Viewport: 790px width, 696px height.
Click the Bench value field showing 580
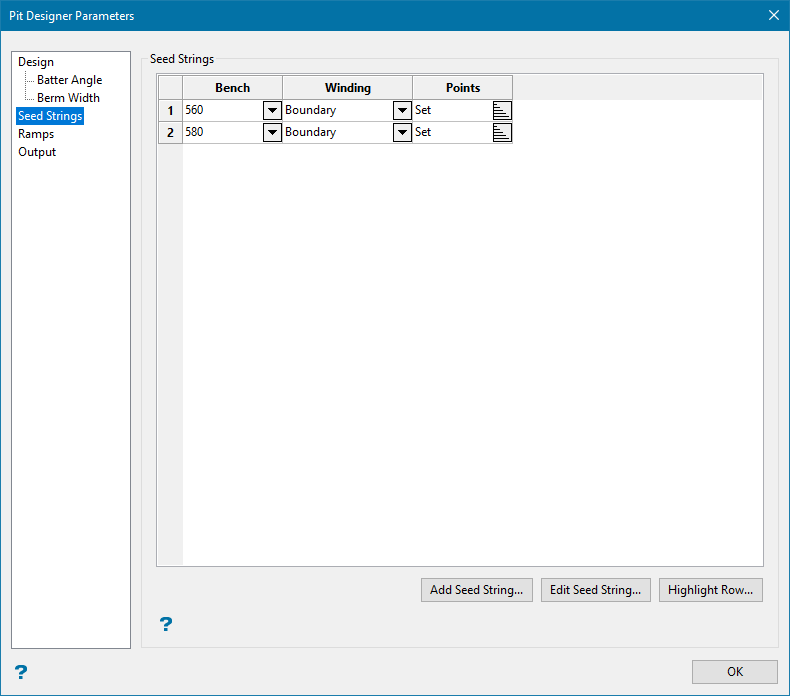221,132
